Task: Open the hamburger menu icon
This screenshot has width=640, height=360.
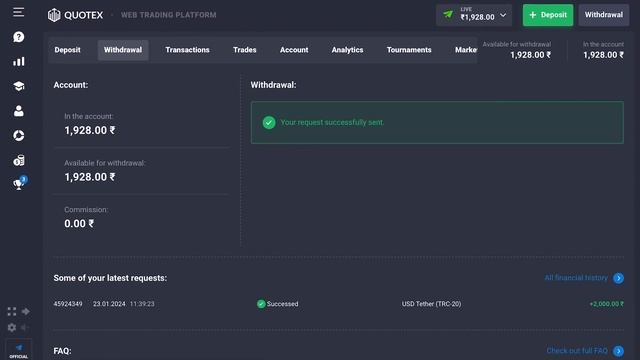Action: point(18,12)
